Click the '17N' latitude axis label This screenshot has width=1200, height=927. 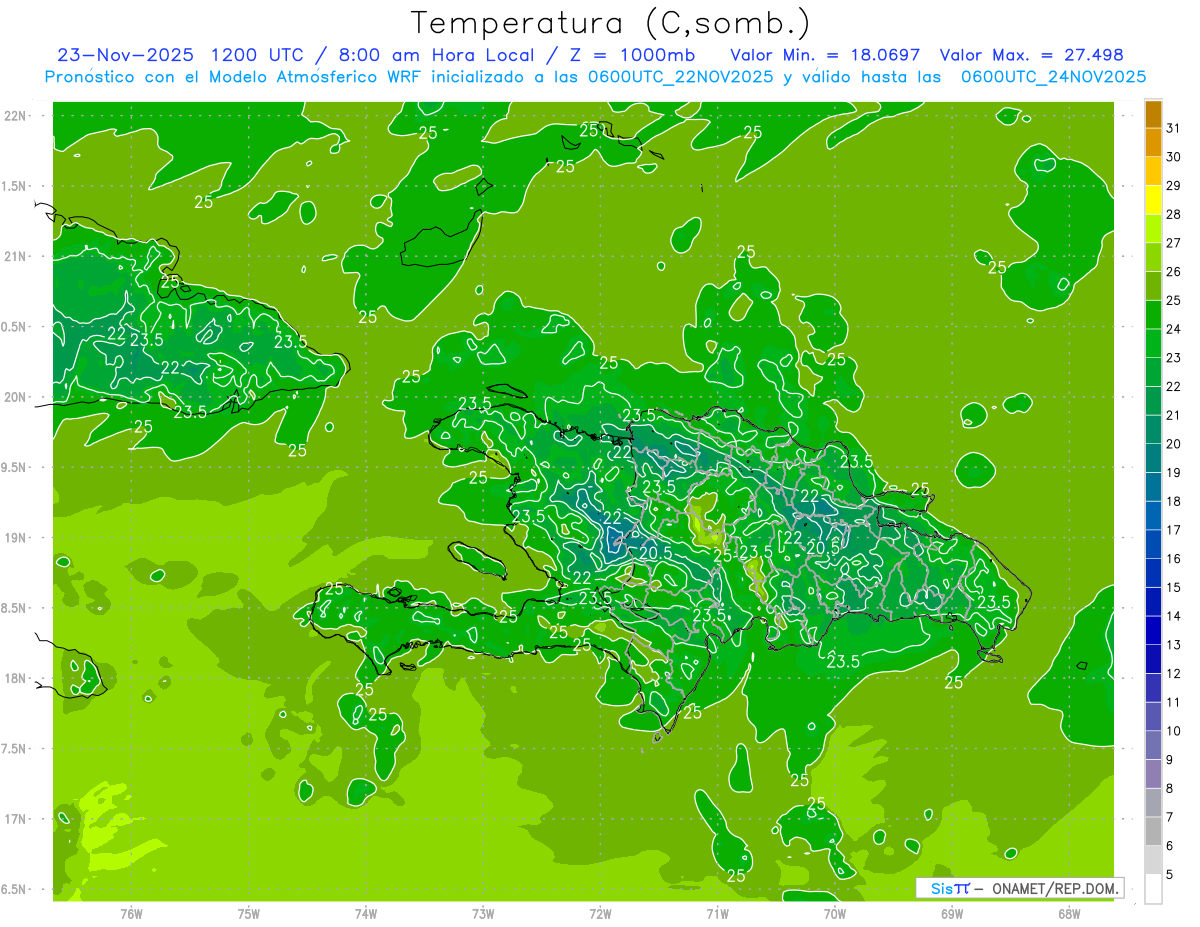(x=15, y=819)
